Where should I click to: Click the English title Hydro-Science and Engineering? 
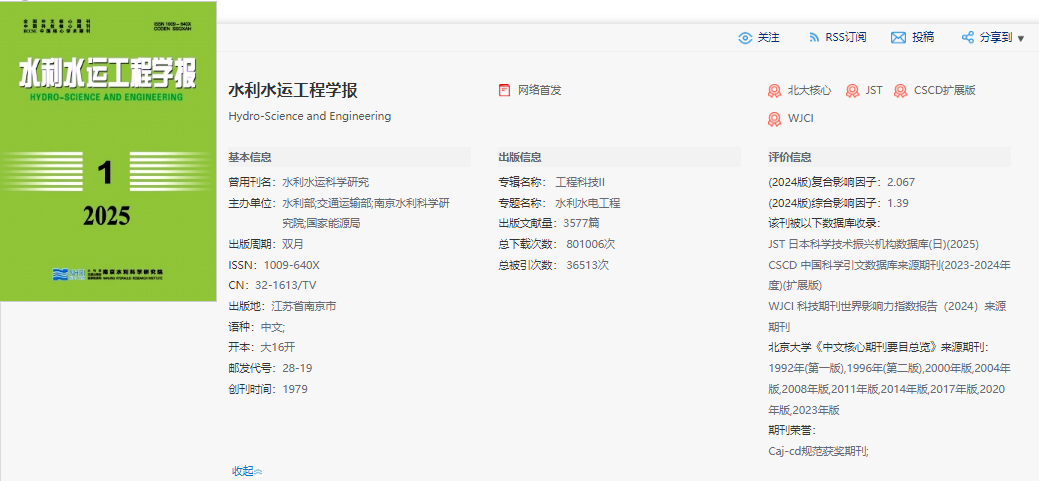click(x=309, y=116)
